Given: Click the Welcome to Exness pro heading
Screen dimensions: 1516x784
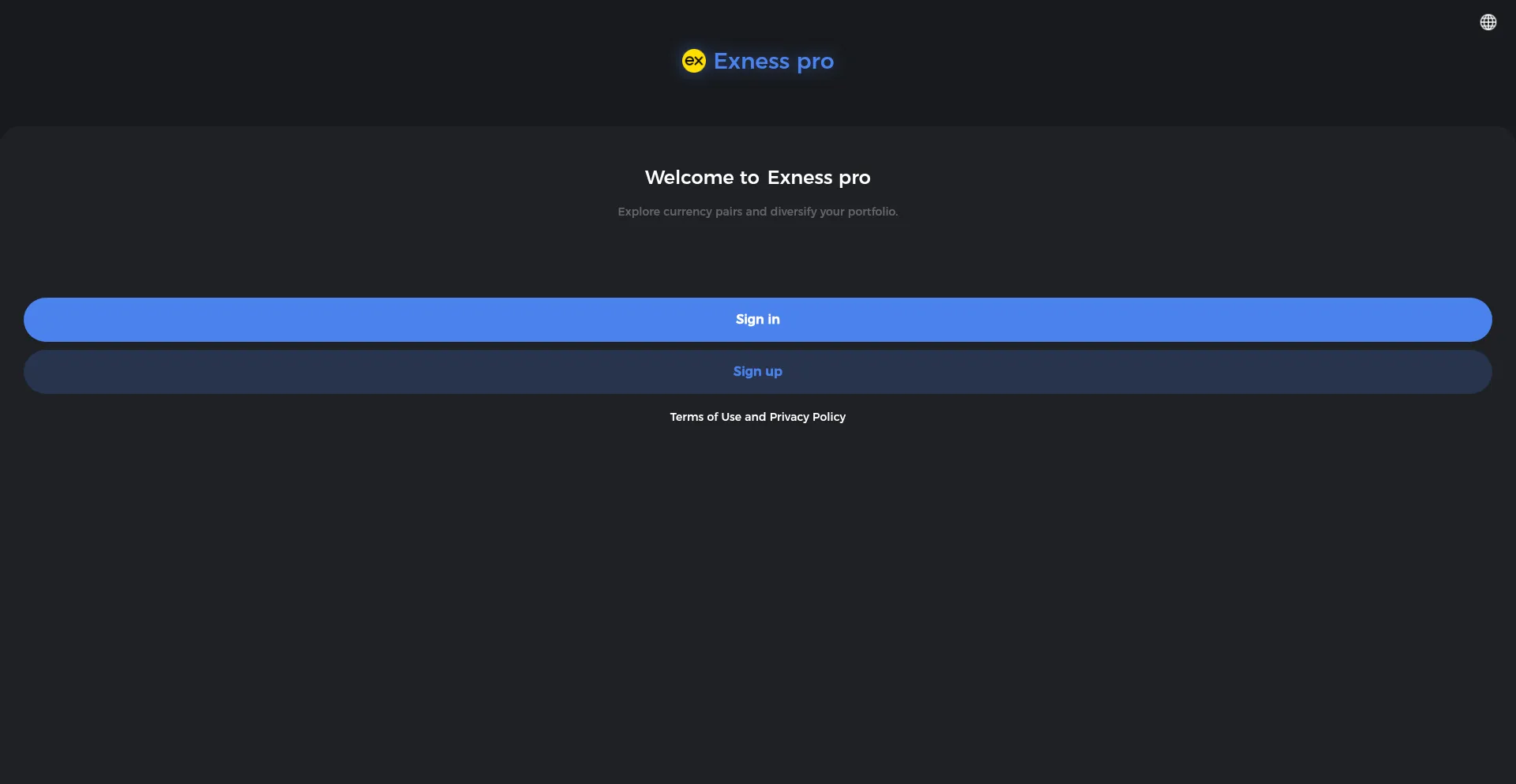Looking at the screenshot, I should coord(757,178).
